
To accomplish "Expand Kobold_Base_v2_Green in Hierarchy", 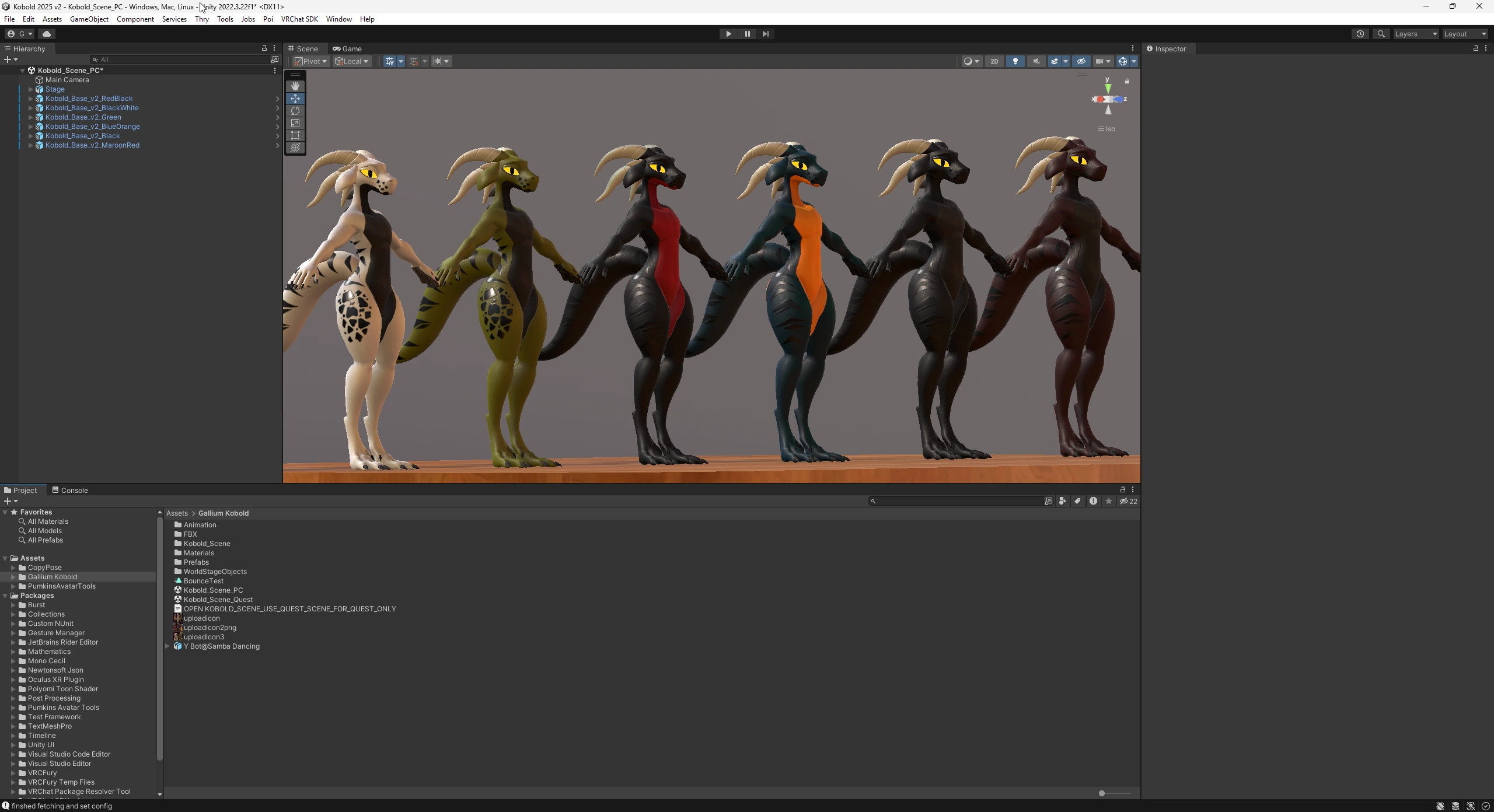I will (31, 117).
